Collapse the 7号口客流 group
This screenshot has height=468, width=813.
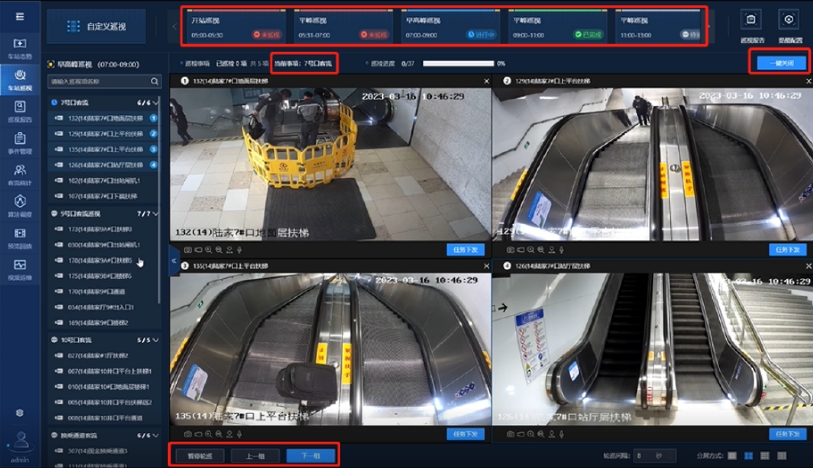pos(157,102)
